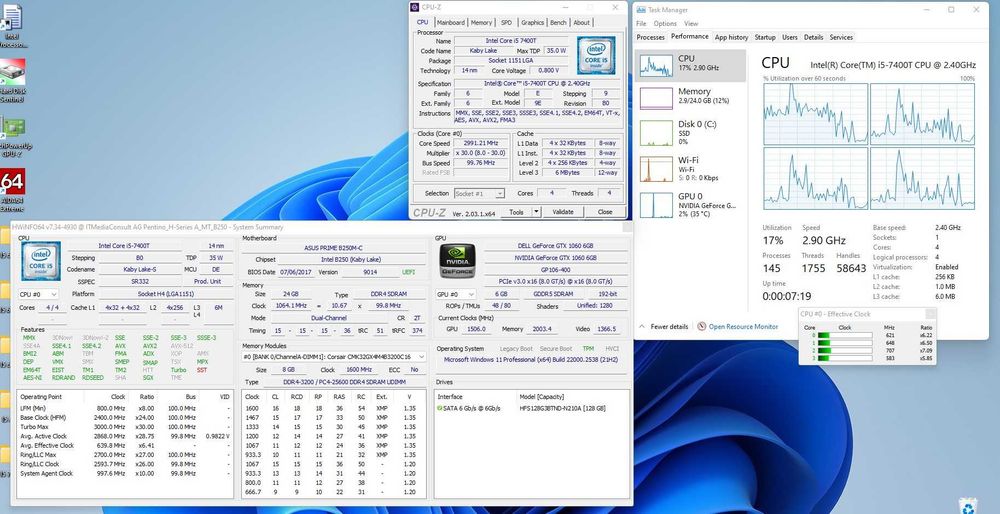1000x514 pixels.
Task: Open the About tab in CPU-Z
Action: coord(581,22)
